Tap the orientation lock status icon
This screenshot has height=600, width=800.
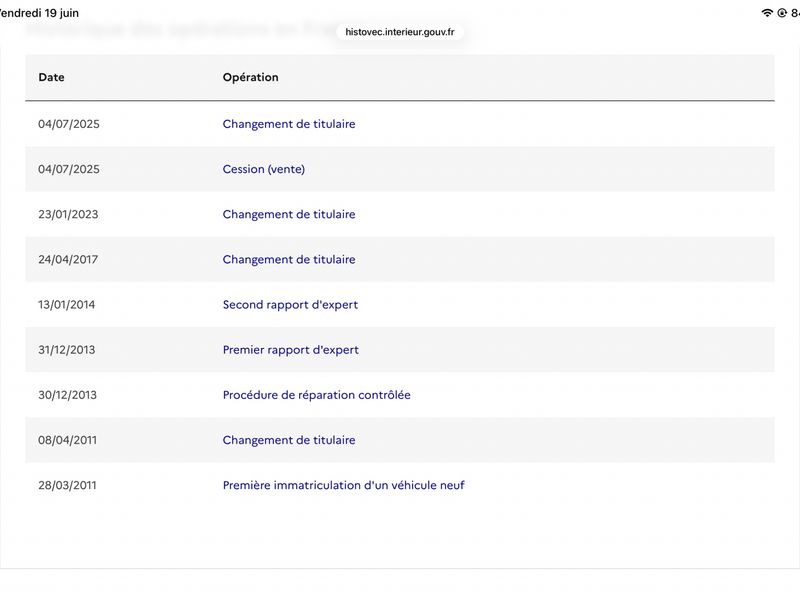(782, 13)
